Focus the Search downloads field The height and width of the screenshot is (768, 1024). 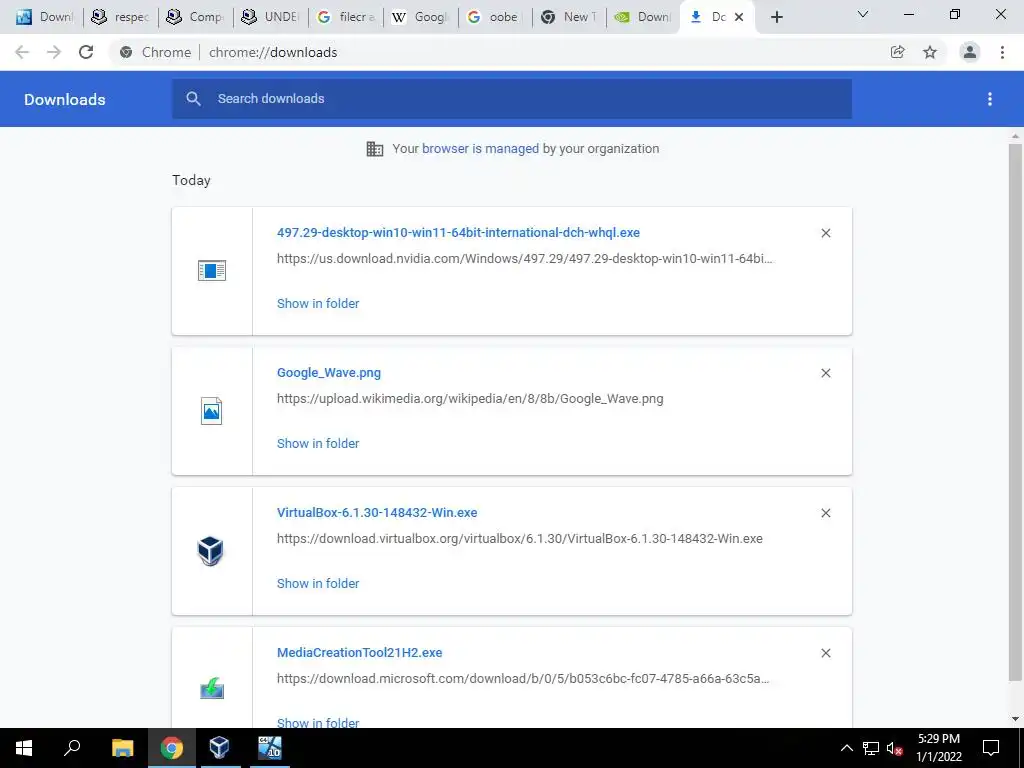[512, 99]
